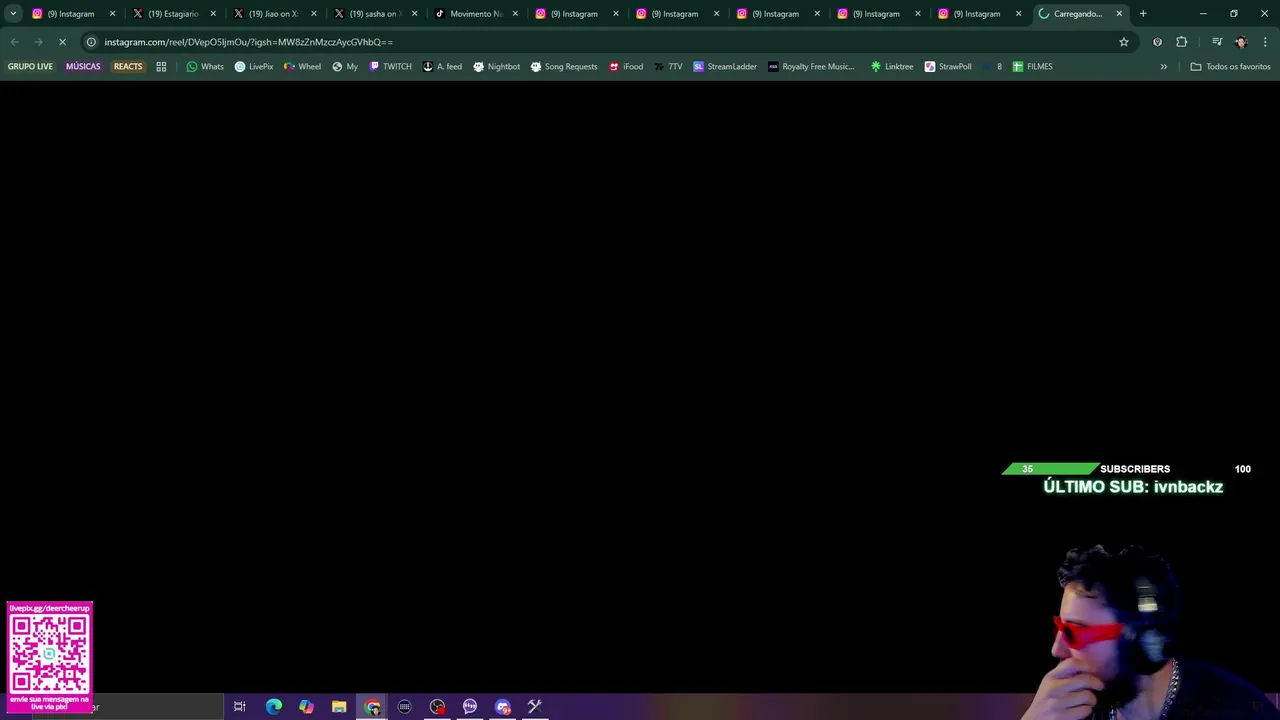The image size is (1280, 720).
Task: Open the OBS Studio taskbar icon
Action: pos(437,707)
